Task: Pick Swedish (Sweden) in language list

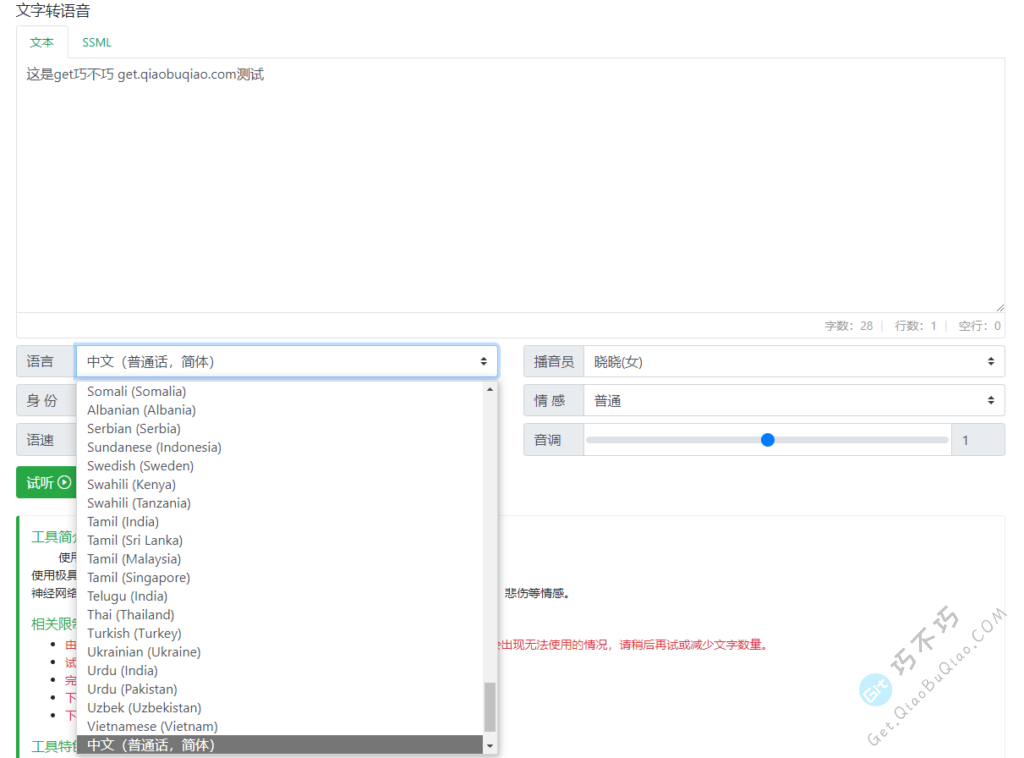Action: (140, 466)
